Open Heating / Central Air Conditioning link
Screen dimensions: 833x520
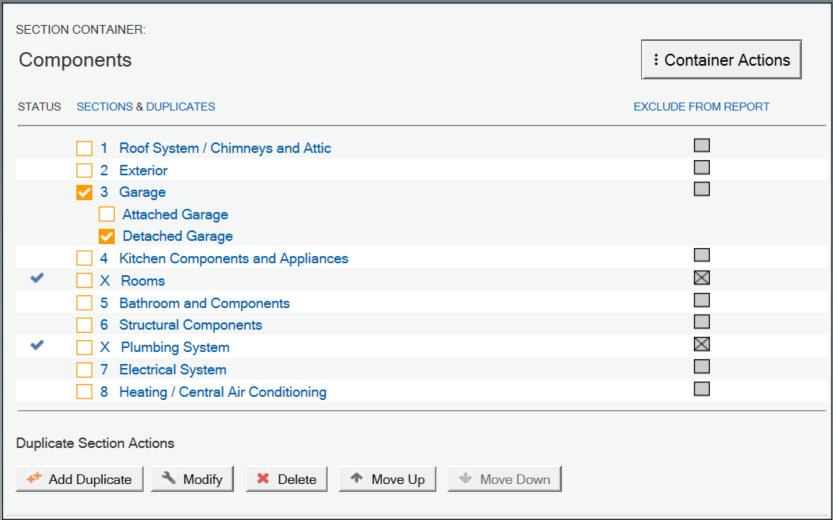(223, 392)
